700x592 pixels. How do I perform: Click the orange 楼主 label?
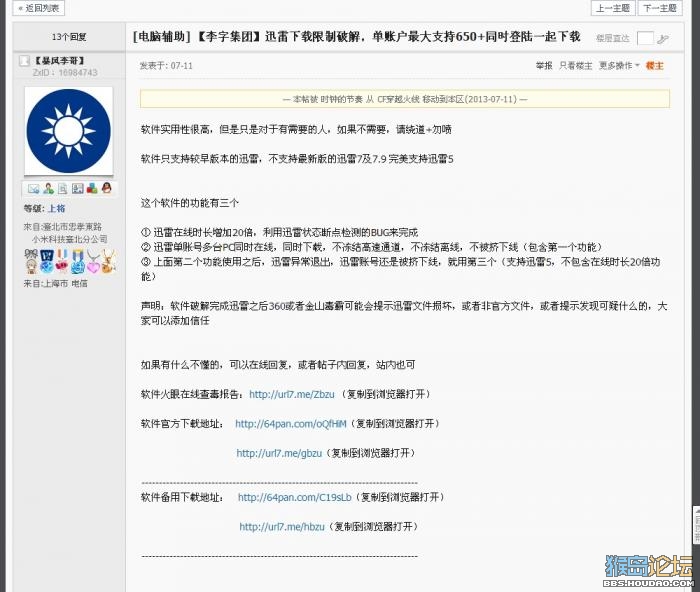654,66
